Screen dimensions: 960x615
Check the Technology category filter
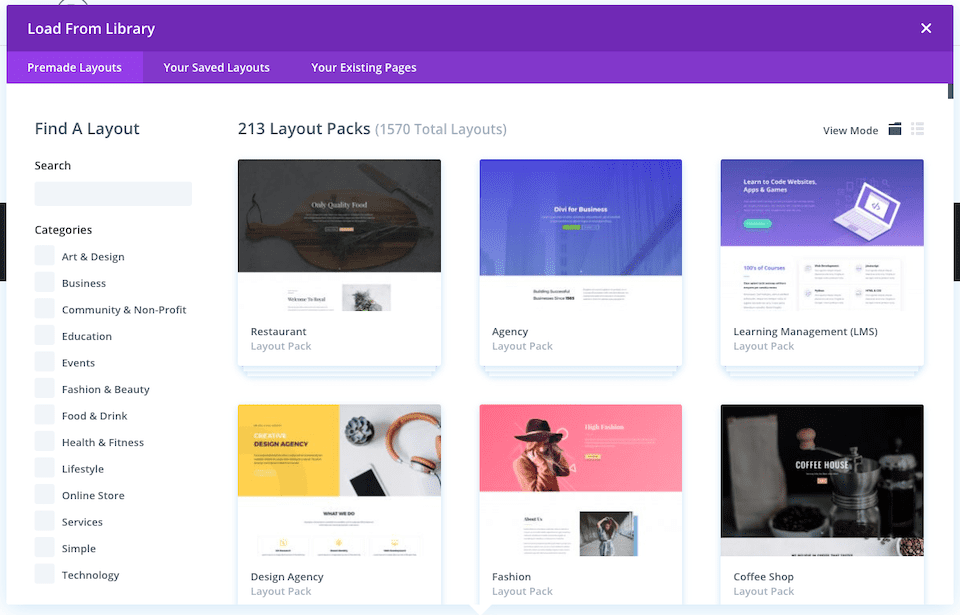pos(44,574)
